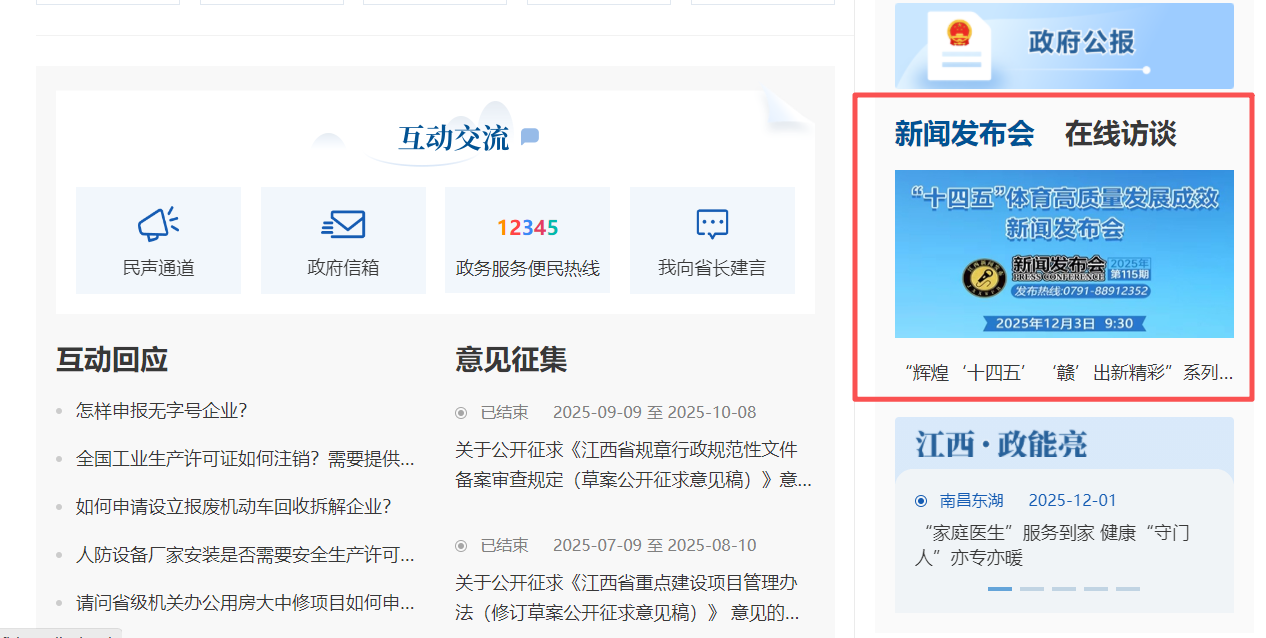The image size is (1266, 638).
Task: Select the radio dot before 南昌东湖
Action: coord(921,500)
